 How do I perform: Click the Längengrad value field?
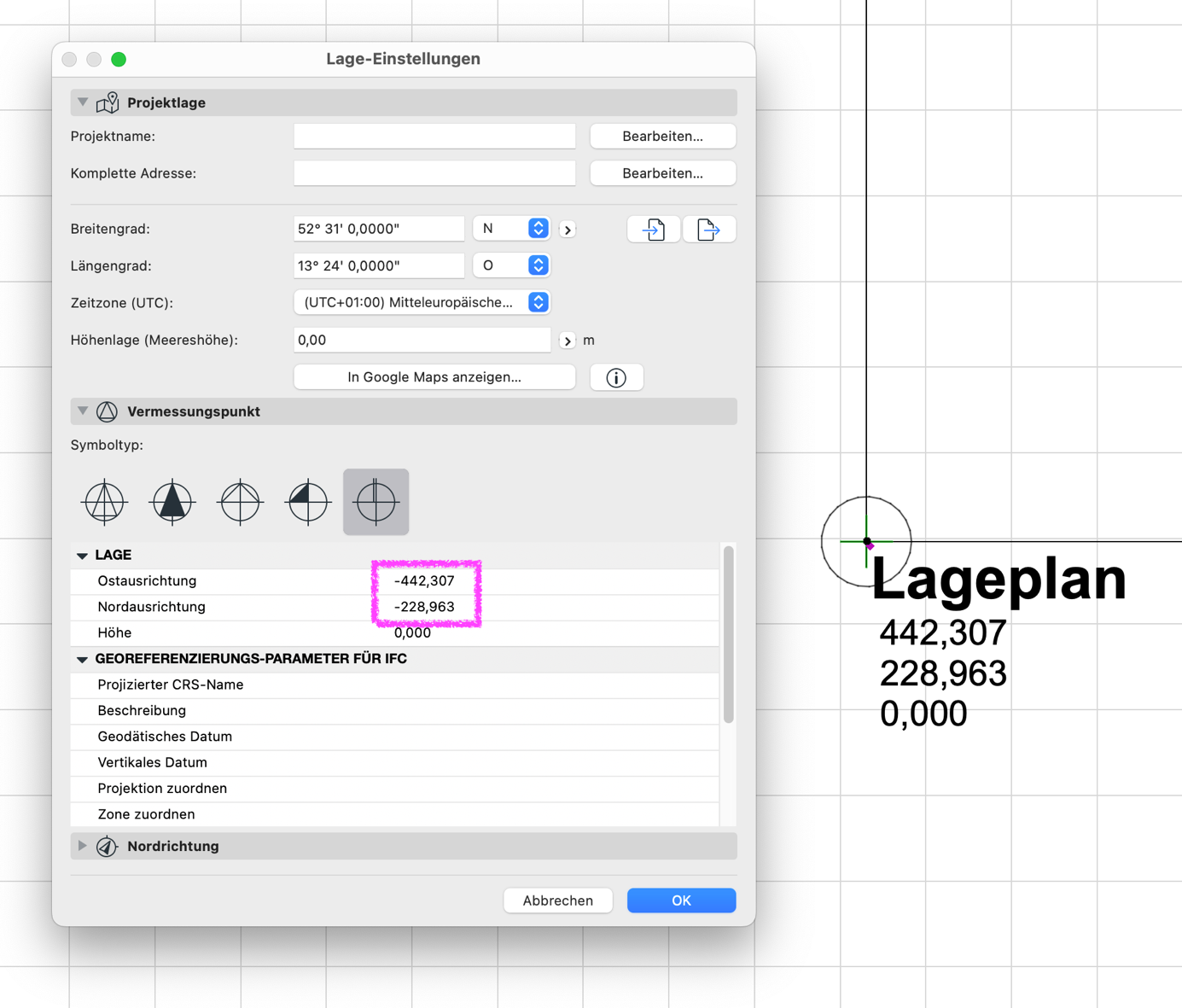coord(379,265)
